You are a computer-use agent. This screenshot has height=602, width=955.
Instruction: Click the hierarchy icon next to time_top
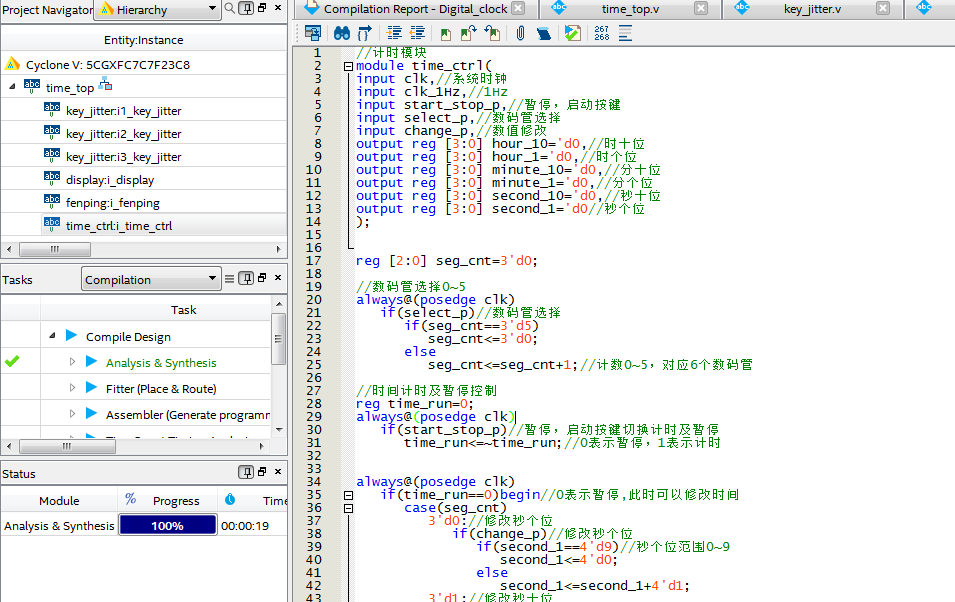coord(105,86)
